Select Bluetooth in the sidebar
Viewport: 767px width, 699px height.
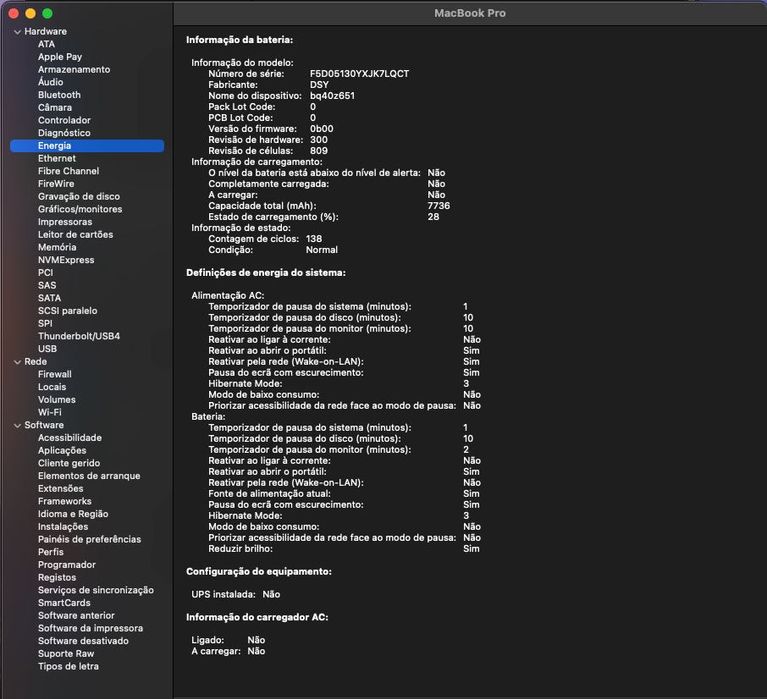point(59,95)
